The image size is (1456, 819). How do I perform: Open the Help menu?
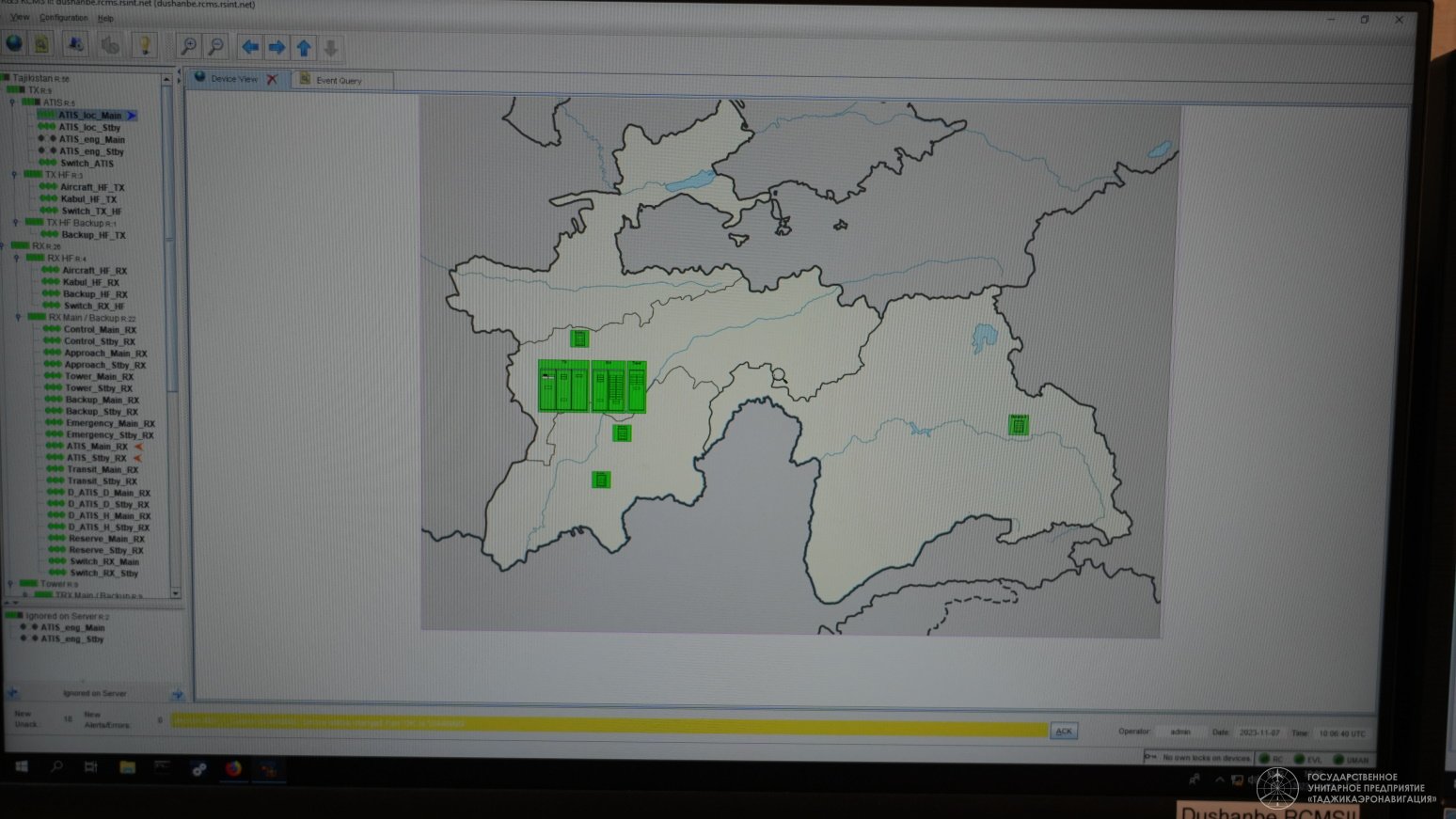pyautogui.click(x=105, y=19)
